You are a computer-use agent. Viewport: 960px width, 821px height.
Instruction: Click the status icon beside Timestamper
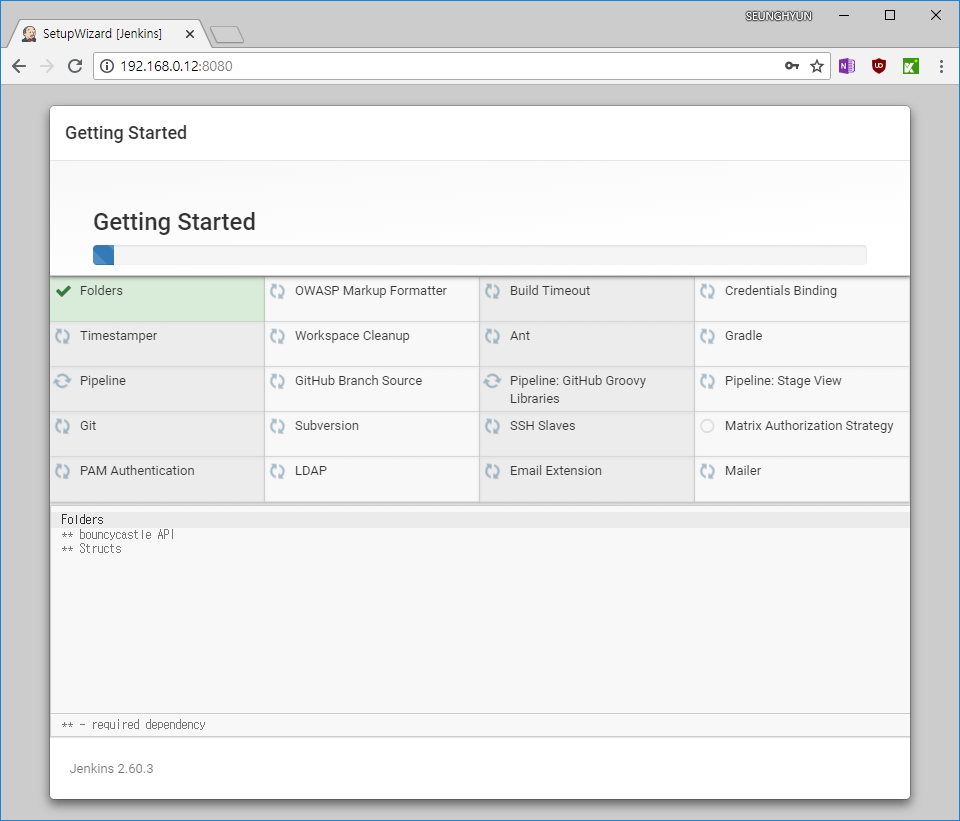tap(63, 336)
